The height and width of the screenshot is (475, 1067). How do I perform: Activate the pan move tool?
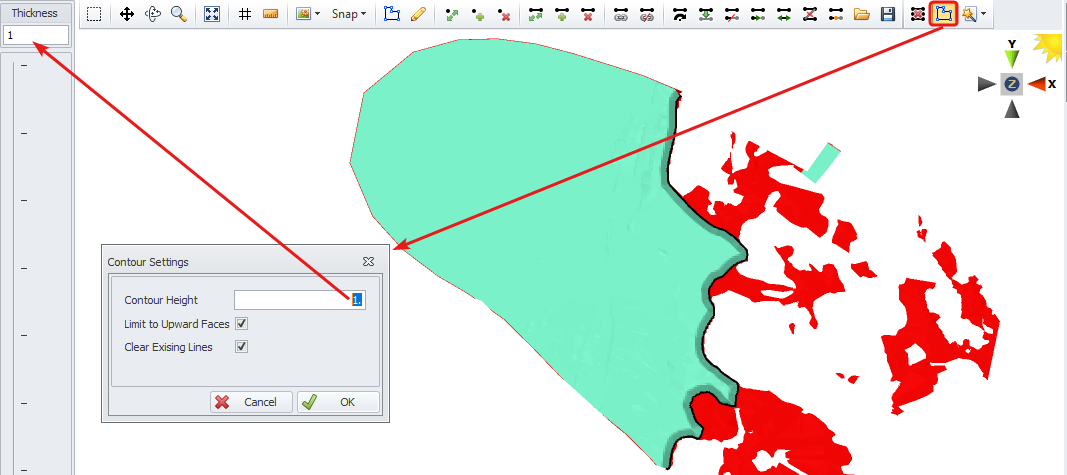point(127,15)
